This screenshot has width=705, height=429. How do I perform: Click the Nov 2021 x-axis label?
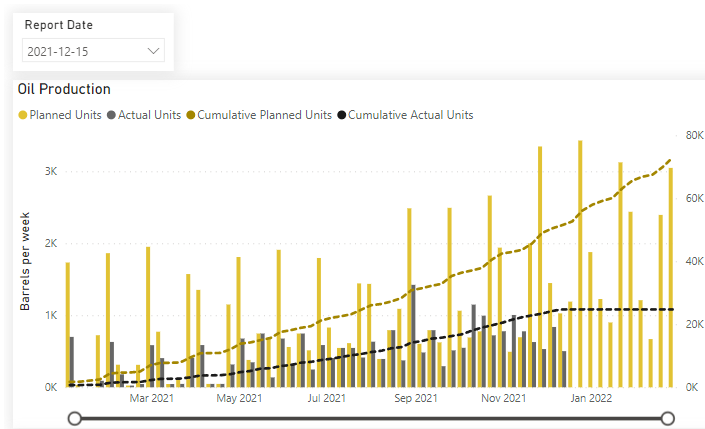click(503, 398)
